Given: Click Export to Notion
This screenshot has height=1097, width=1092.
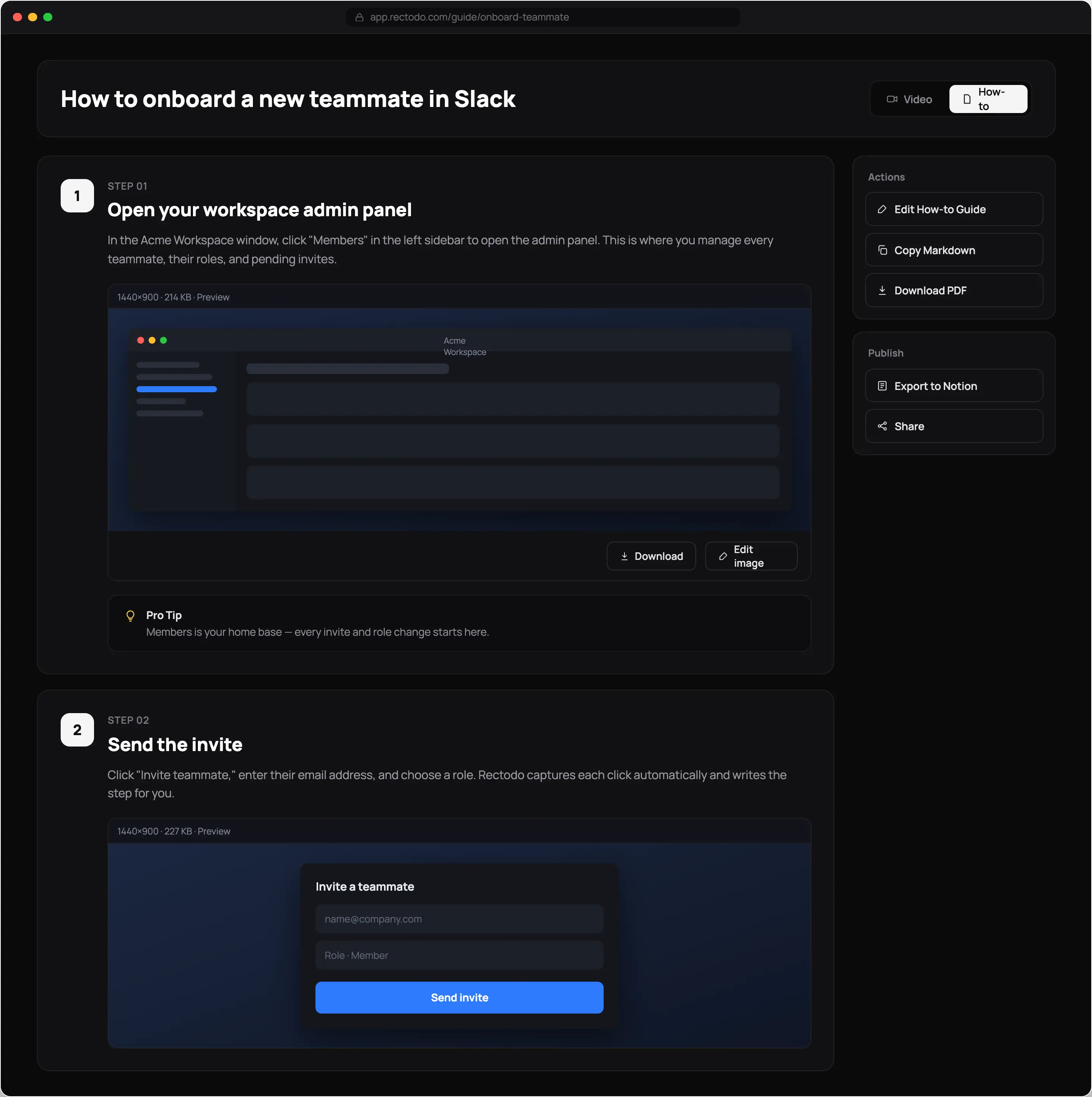Looking at the screenshot, I should tap(954, 386).
